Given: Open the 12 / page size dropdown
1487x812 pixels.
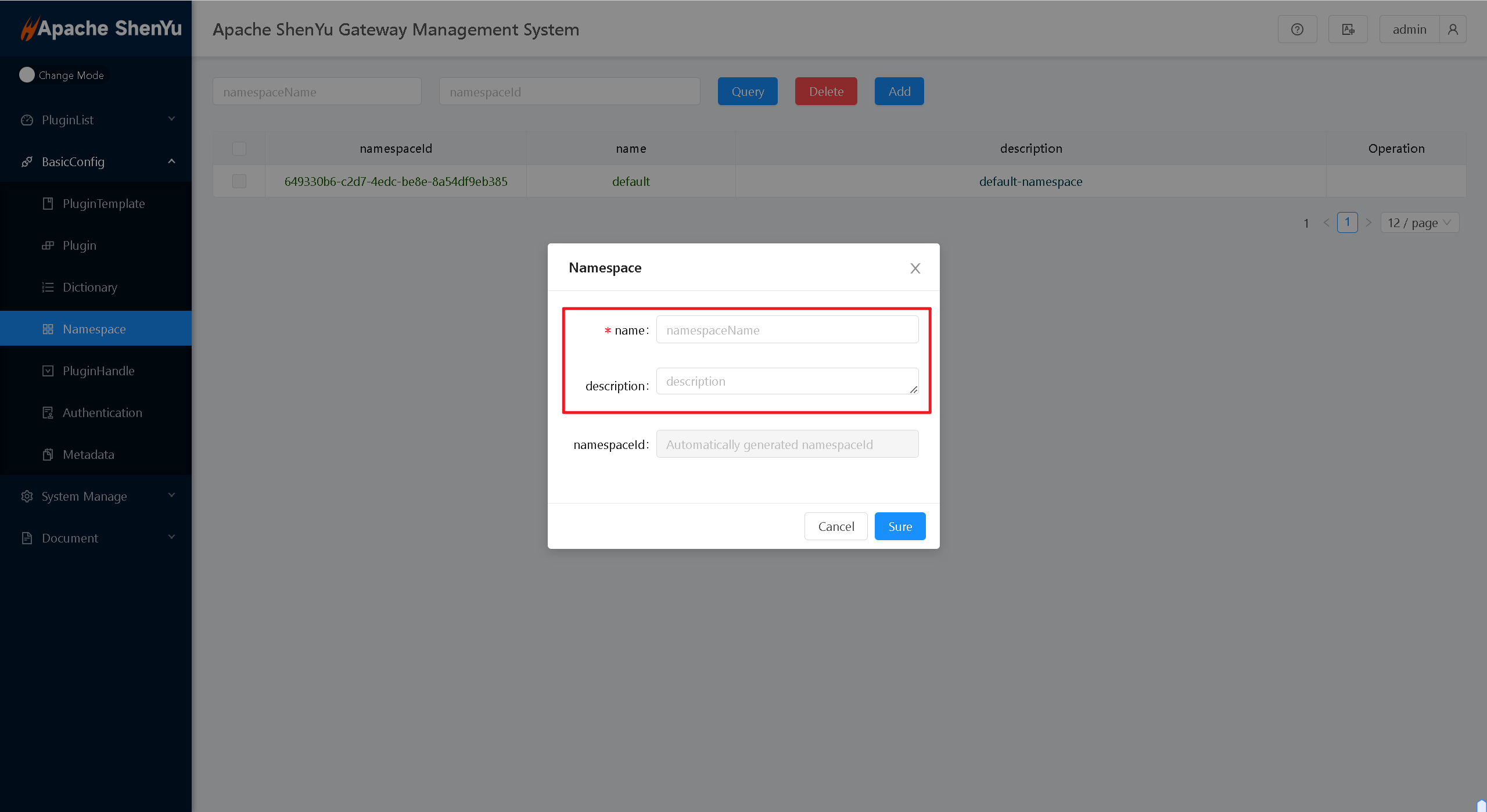Looking at the screenshot, I should 1419,223.
